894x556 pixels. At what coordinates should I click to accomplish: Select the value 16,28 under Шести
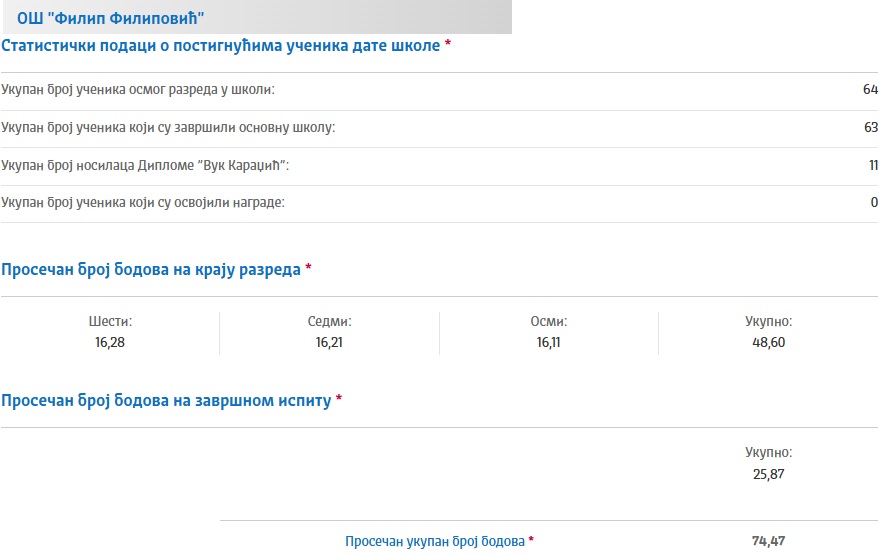(x=110, y=343)
